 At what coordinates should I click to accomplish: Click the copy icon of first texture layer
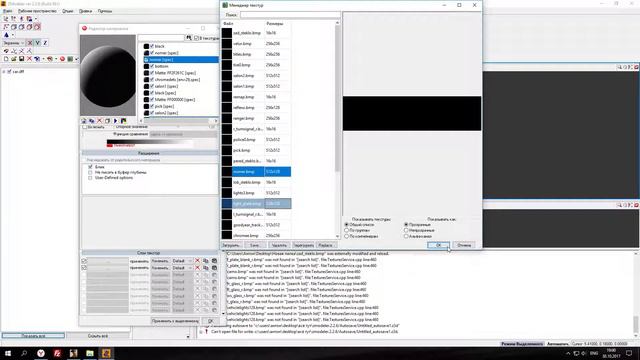pyautogui.click(x=206, y=261)
